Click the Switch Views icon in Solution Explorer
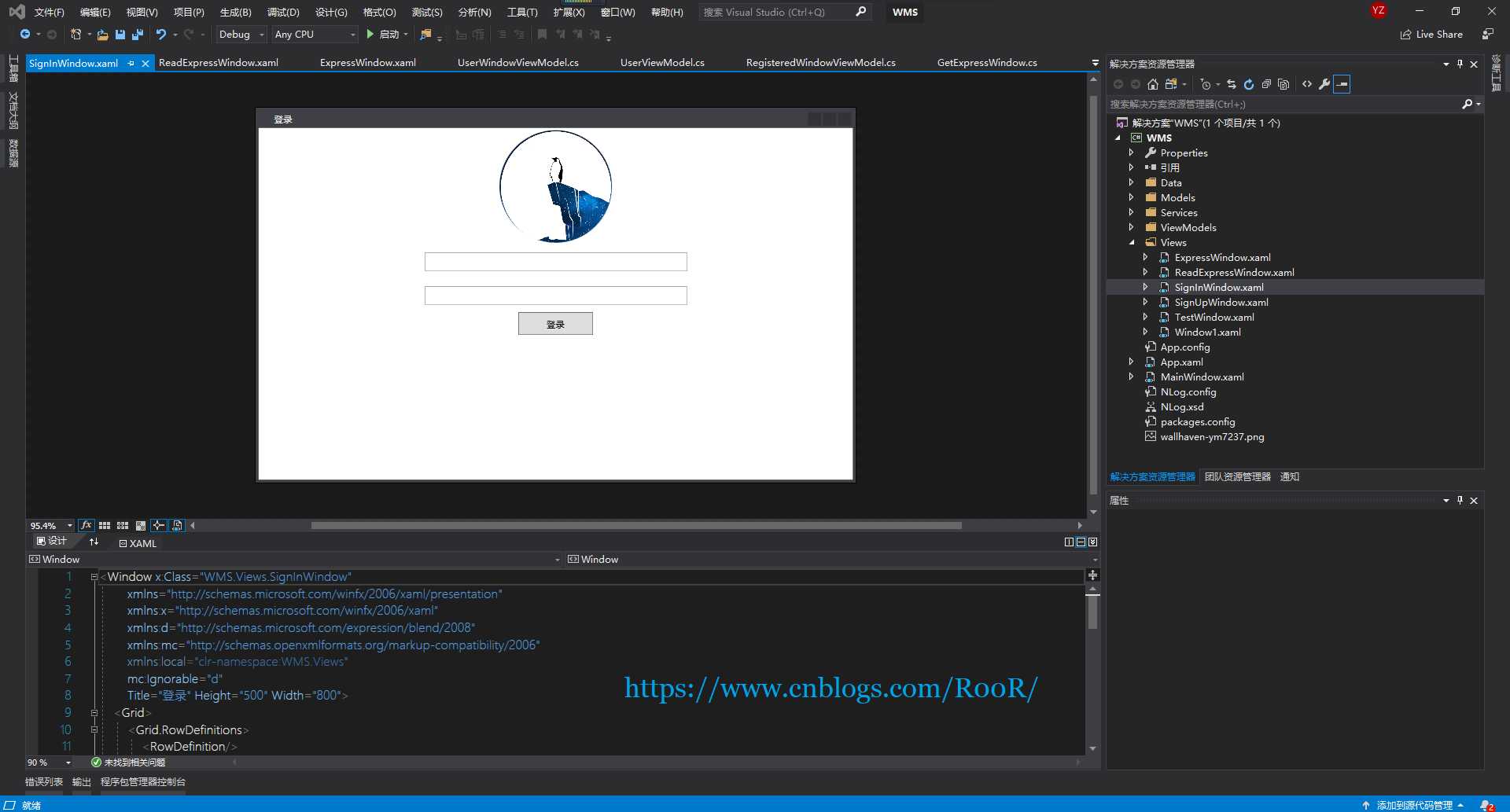This screenshot has height=812, width=1510. click(x=1172, y=84)
